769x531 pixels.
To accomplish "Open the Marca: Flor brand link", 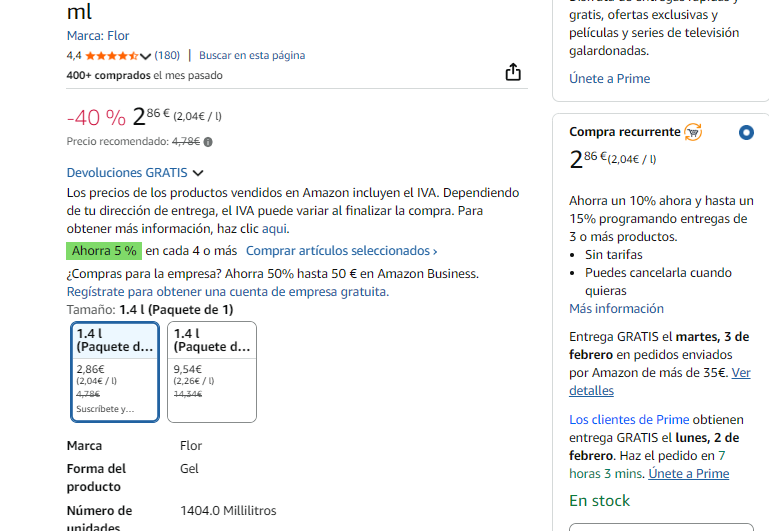I will tap(98, 36).
